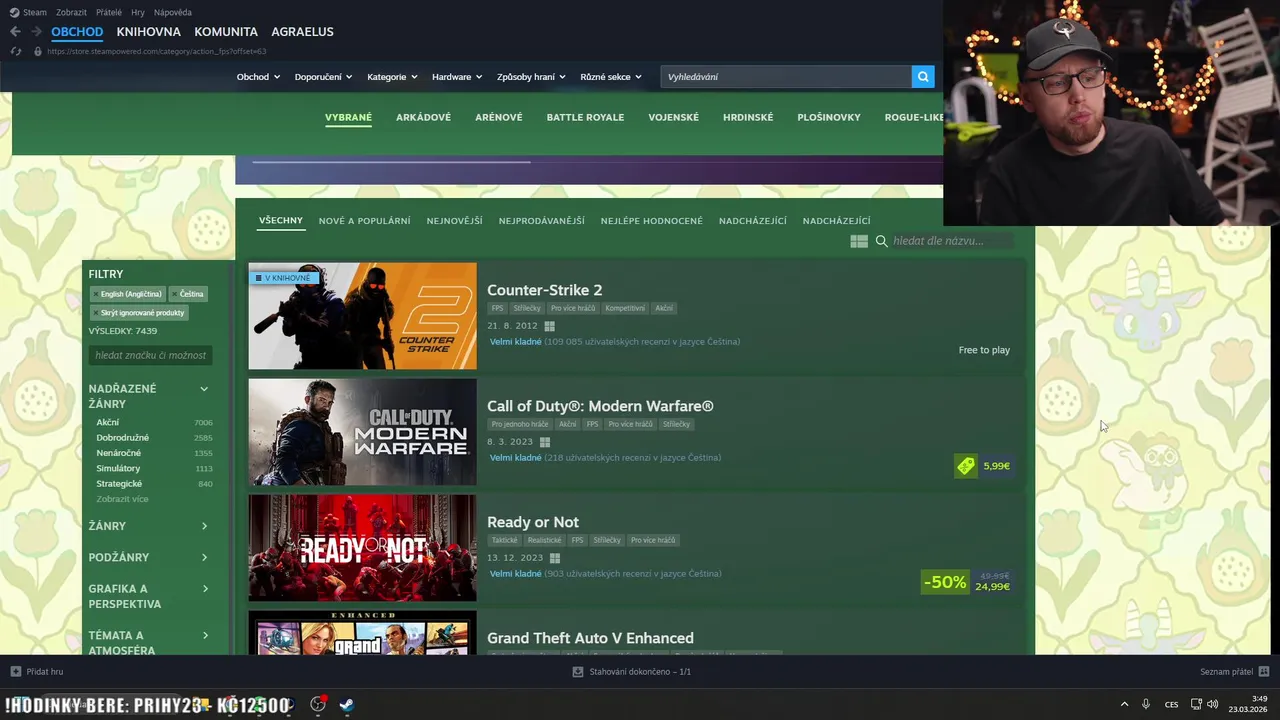Click the Windows platform icon for Ready or Not
This screenshot has height=720, width=1280.
(x=555, y=558)
